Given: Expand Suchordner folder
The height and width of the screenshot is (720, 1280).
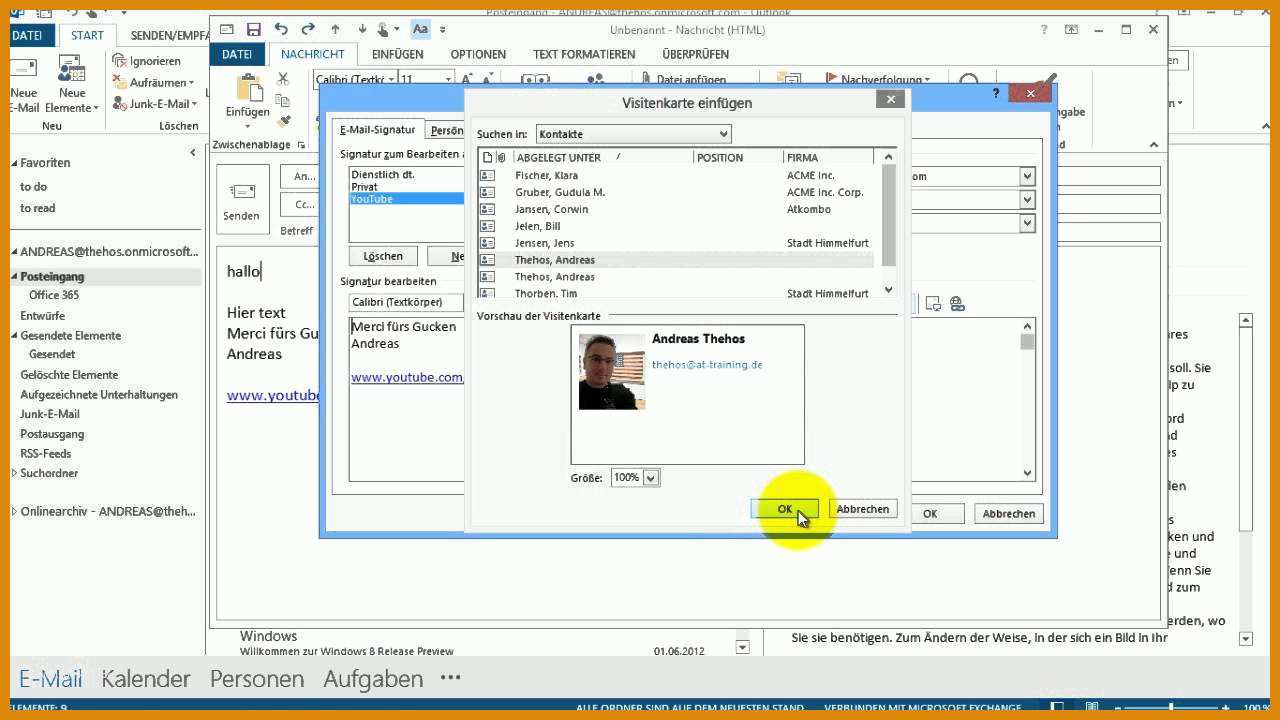Looking at the screenshot, I should [15, 473].
